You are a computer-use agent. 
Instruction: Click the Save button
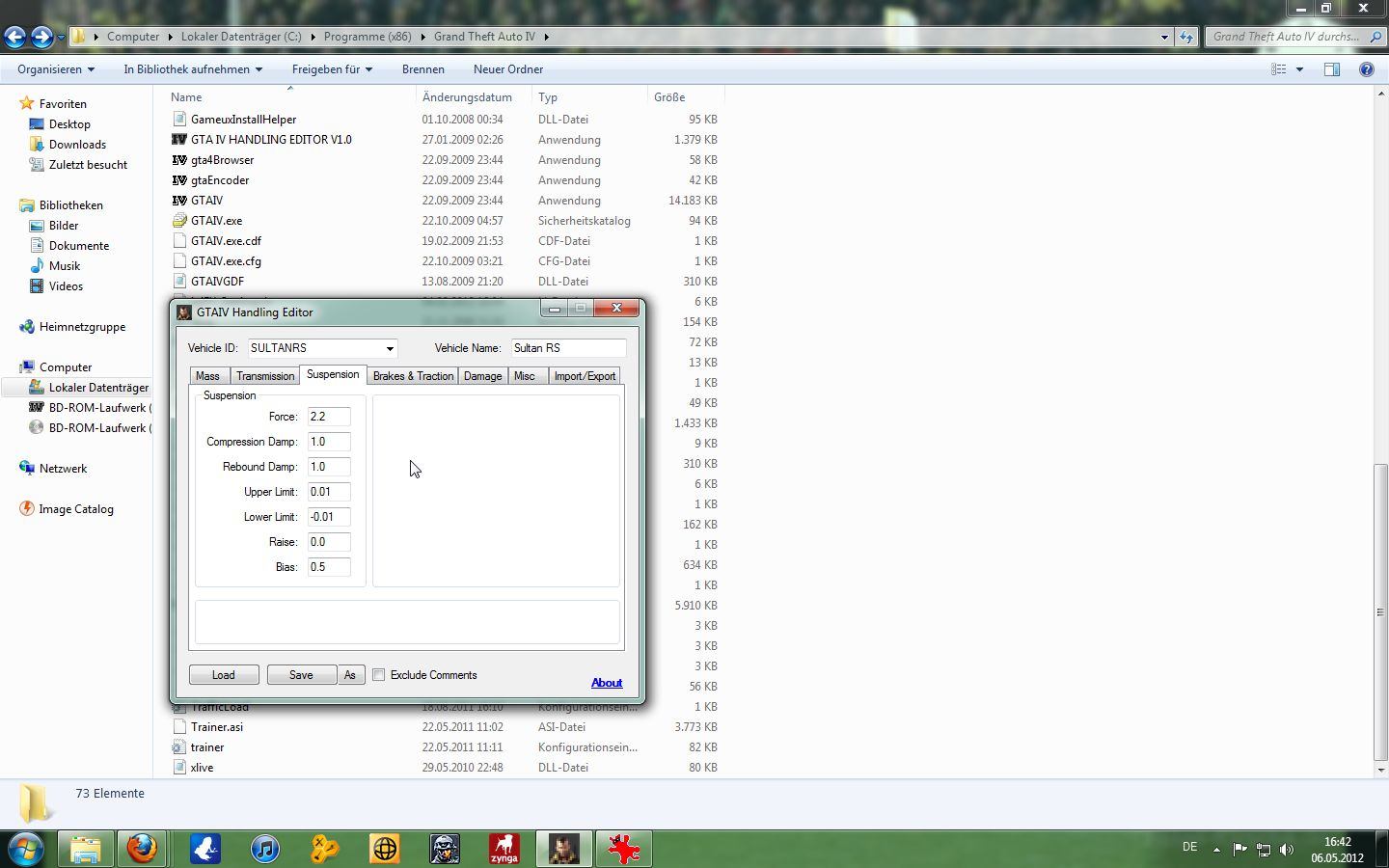coord(301,675)
